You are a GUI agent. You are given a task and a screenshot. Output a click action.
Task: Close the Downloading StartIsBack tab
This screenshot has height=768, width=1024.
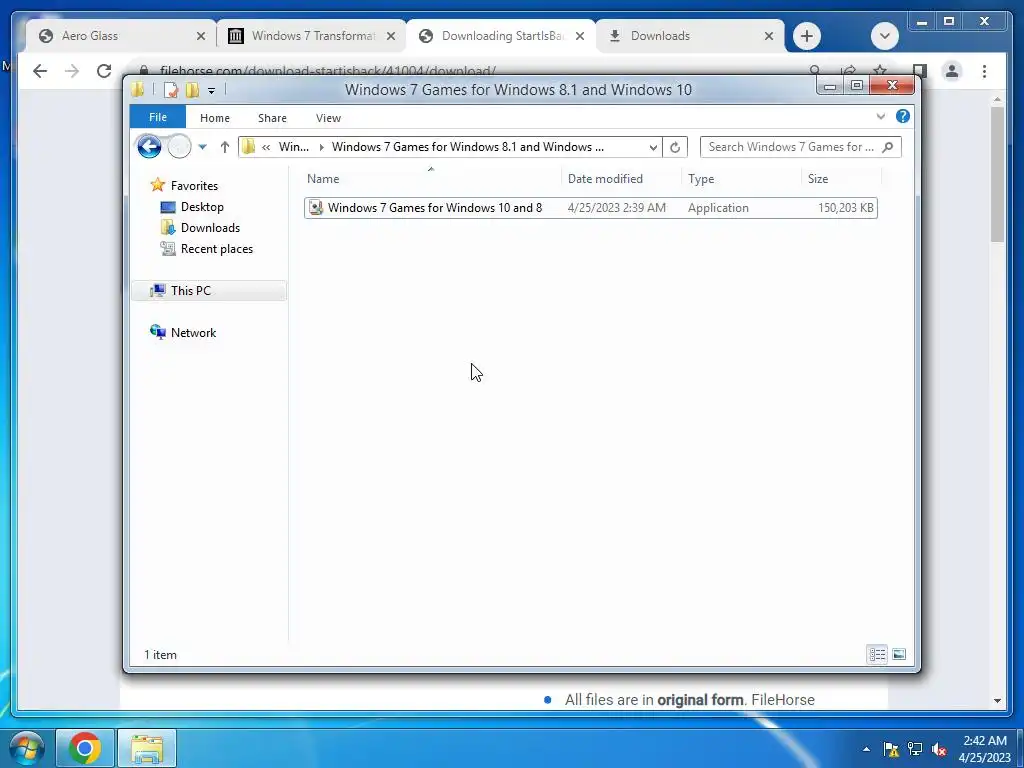[x=580, y=37]
